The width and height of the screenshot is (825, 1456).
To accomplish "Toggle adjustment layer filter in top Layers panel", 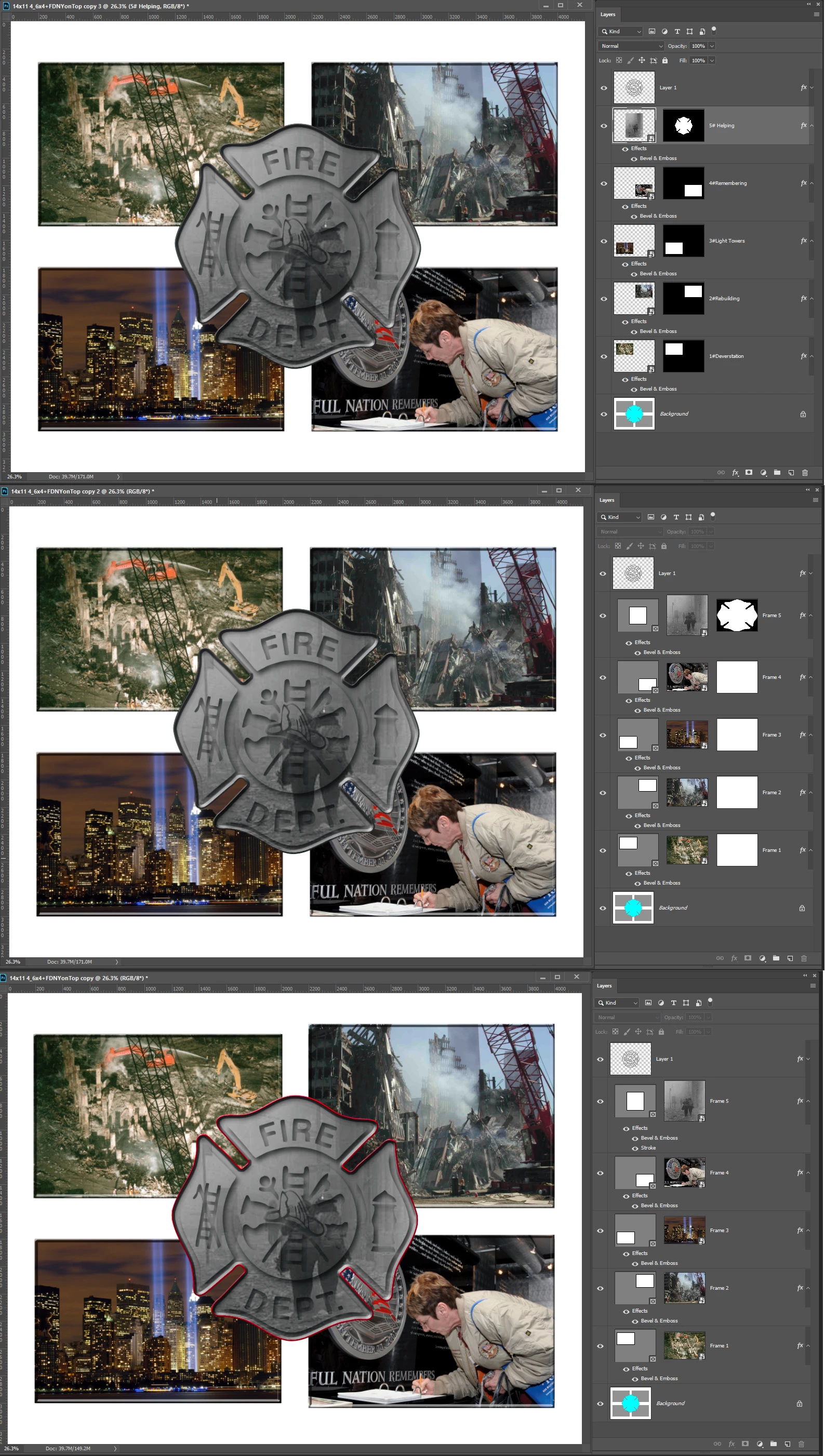I will 664,31.
